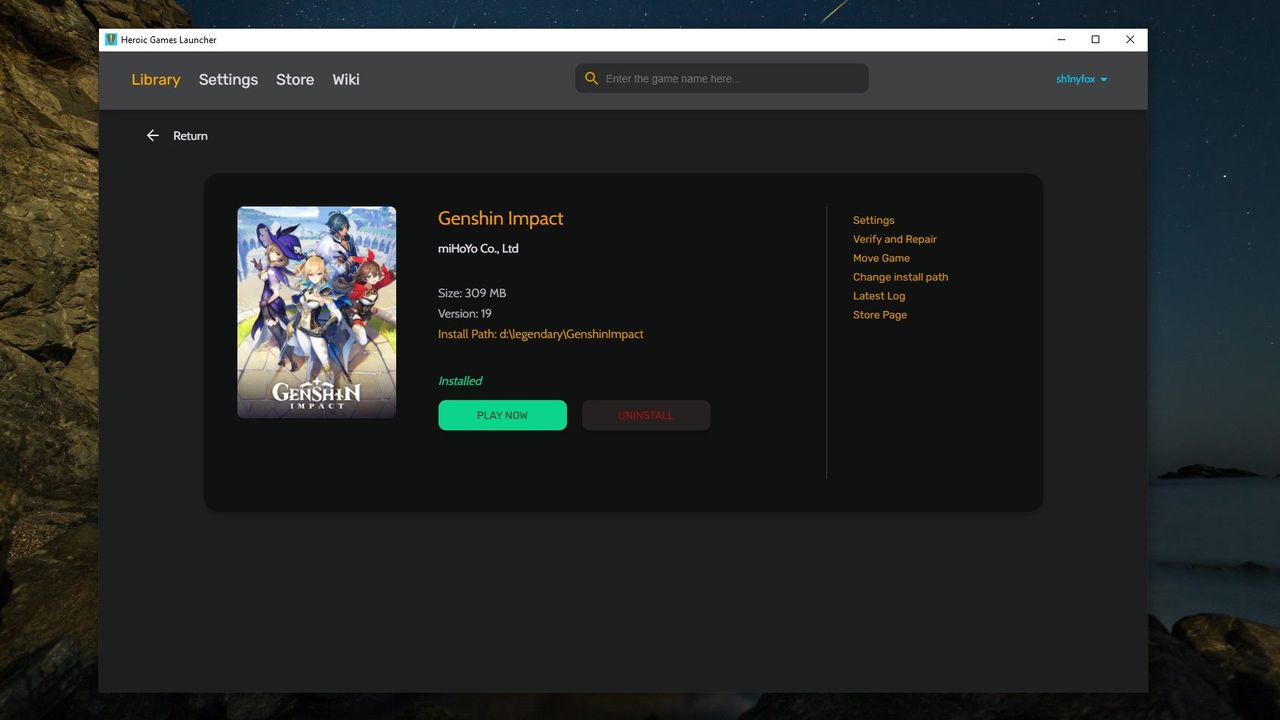Open the Wiki tab
Image resolution: width=1280 pixels, height=720 pixels.
[x=346, y=79]
